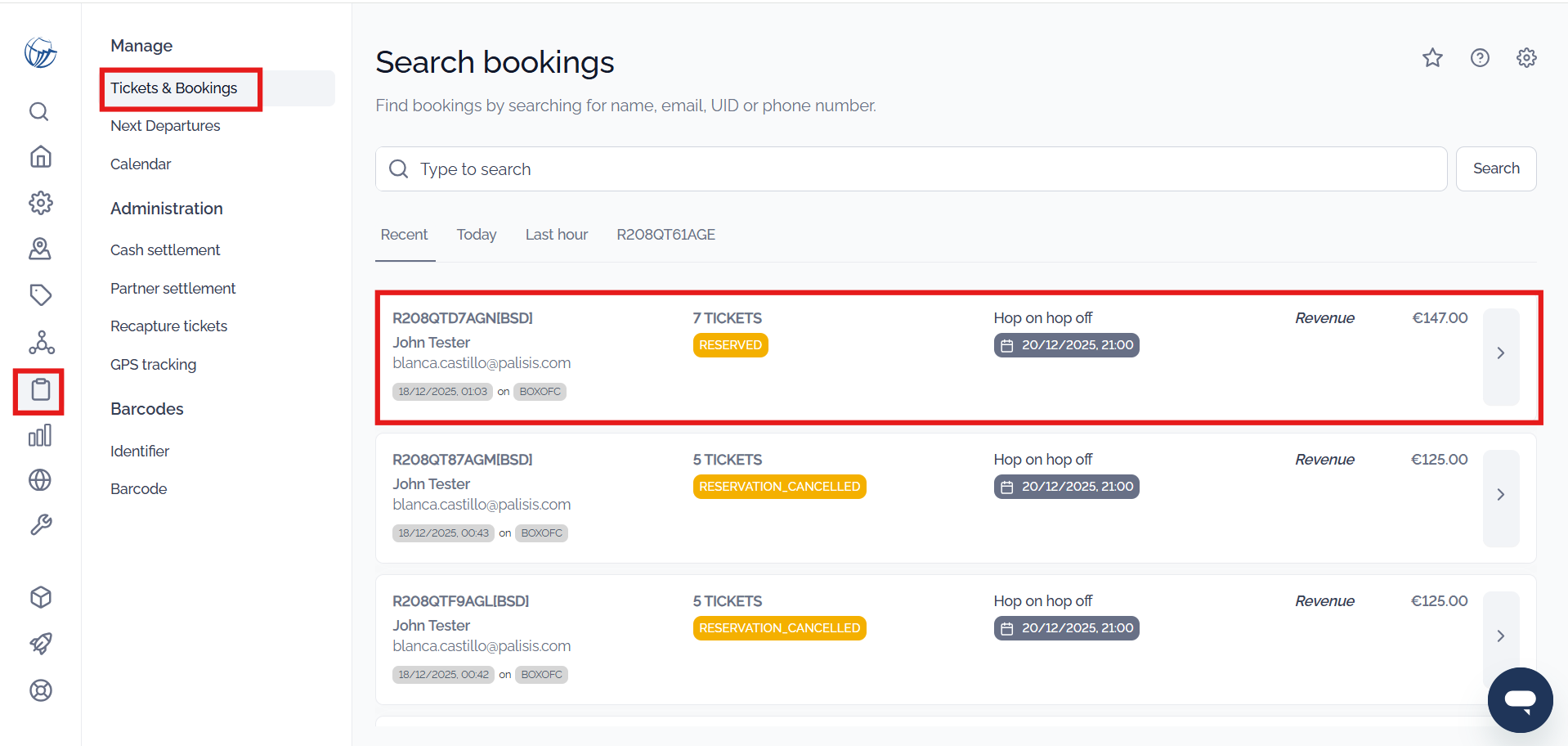Viewport: 1568px width, 746px height.
Task: Switch to the Today tab
Action: [x=477, y=235]
